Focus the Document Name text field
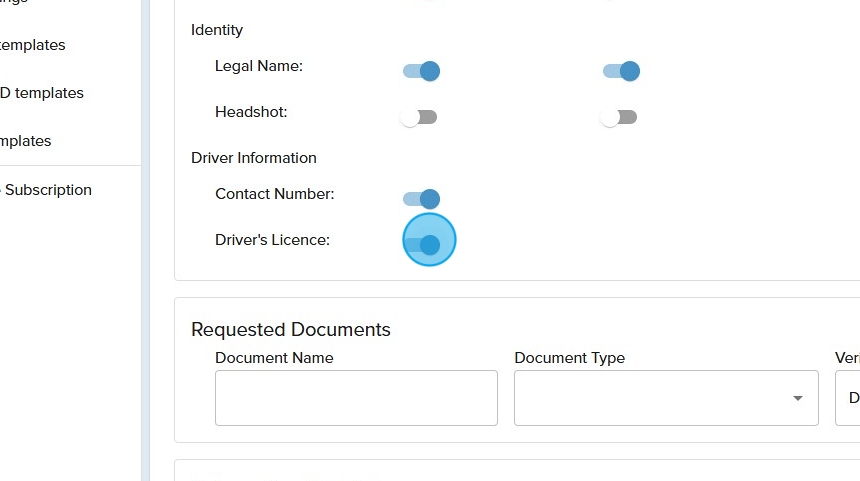860x481 pixels. (356, 398)
